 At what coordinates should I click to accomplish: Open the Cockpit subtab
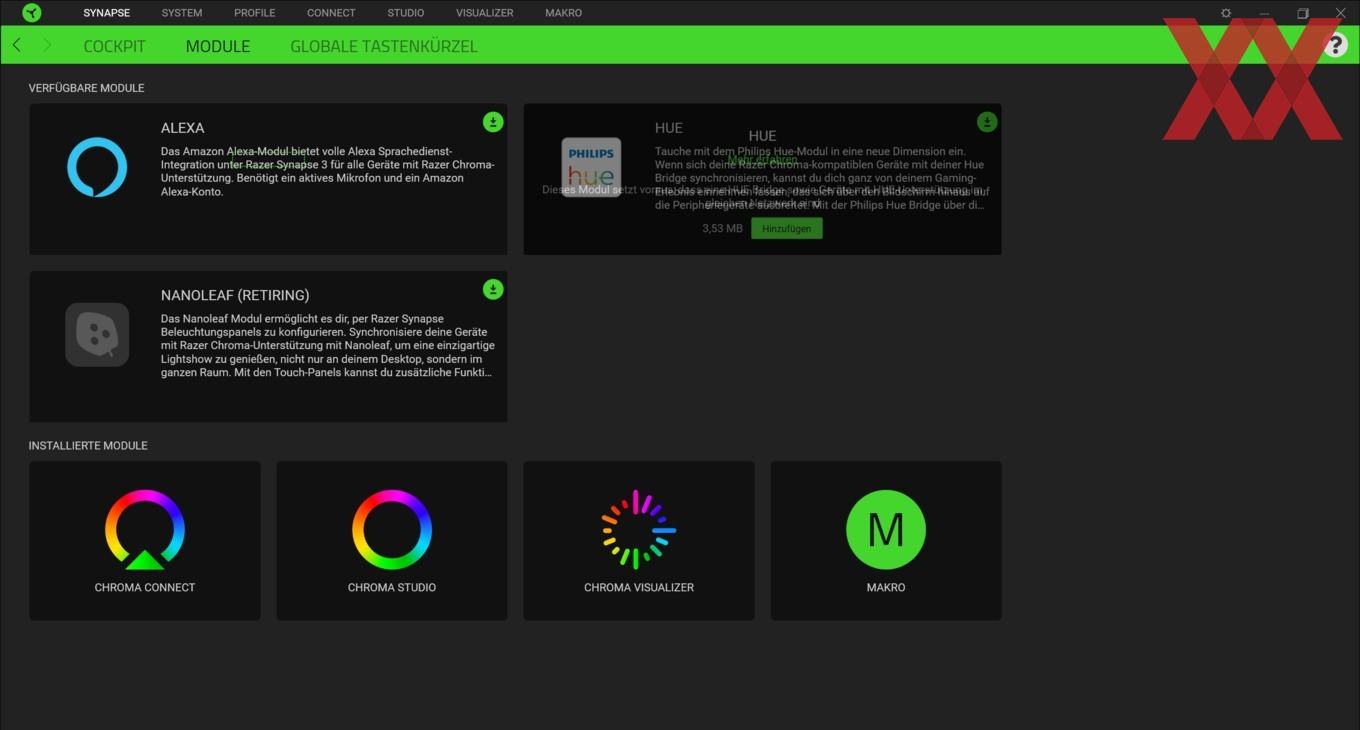114,46
